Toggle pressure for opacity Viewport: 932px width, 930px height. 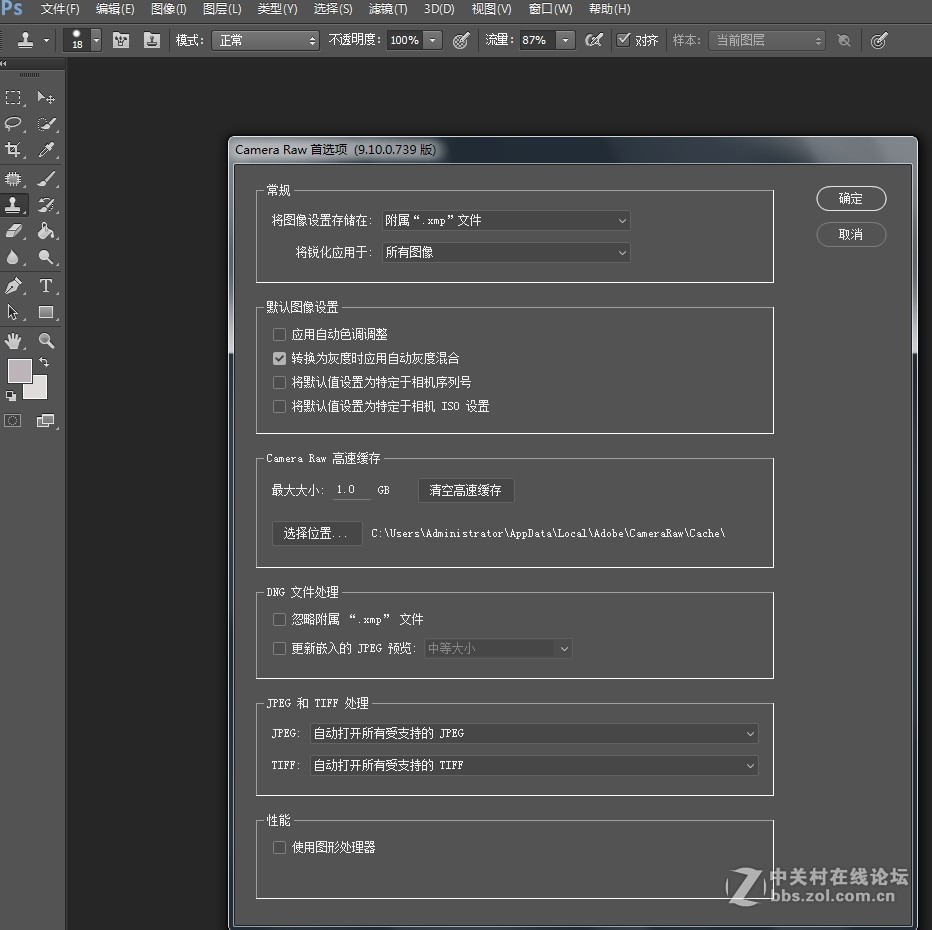461,40
